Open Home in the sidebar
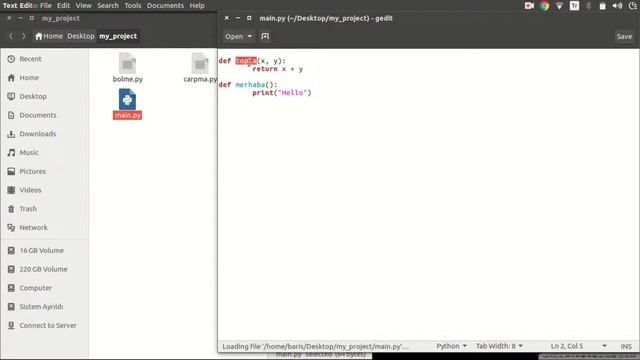 tap(29, 78)
